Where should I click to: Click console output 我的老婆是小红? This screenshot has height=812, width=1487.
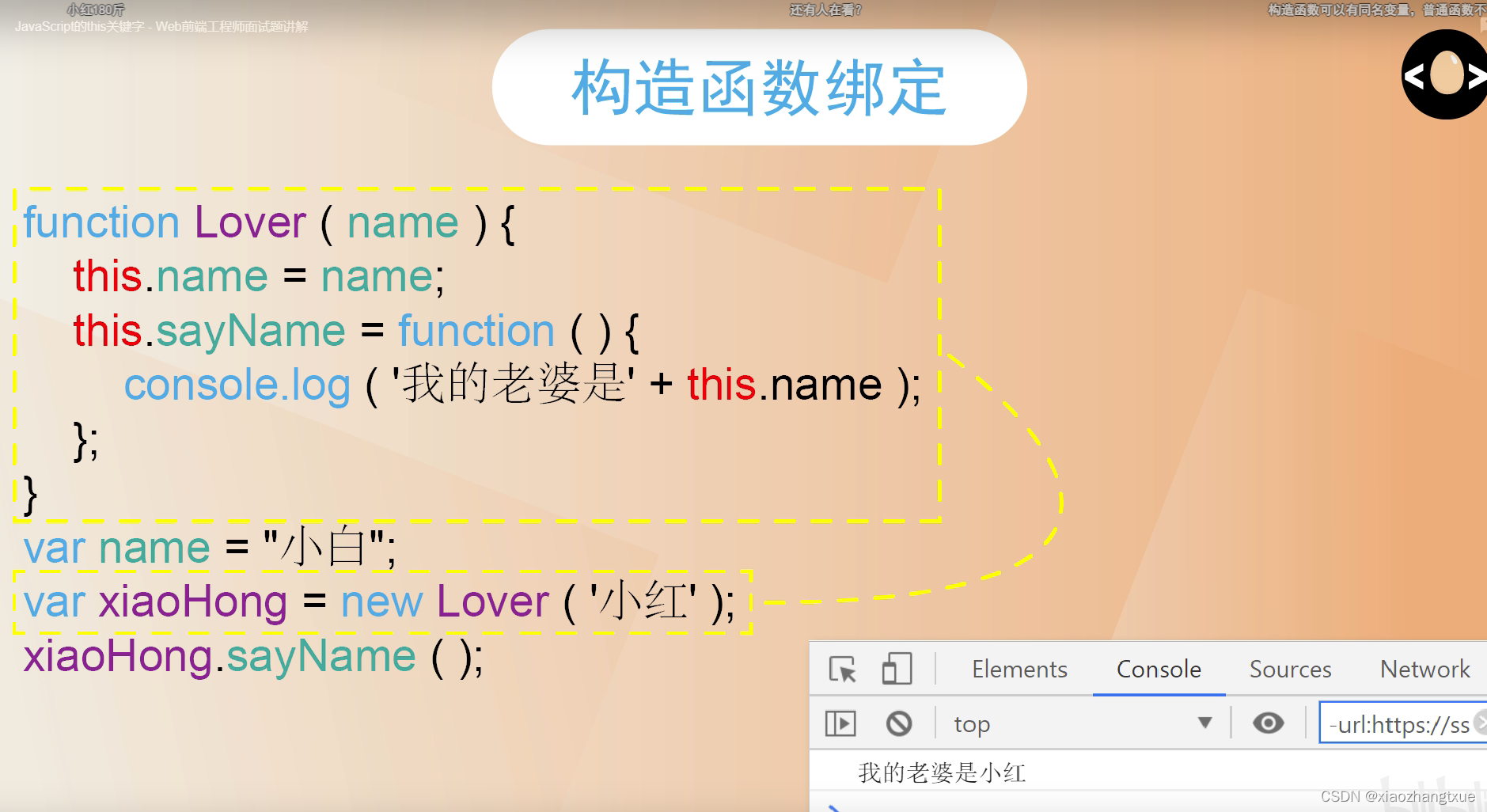[x=942, y=772]
